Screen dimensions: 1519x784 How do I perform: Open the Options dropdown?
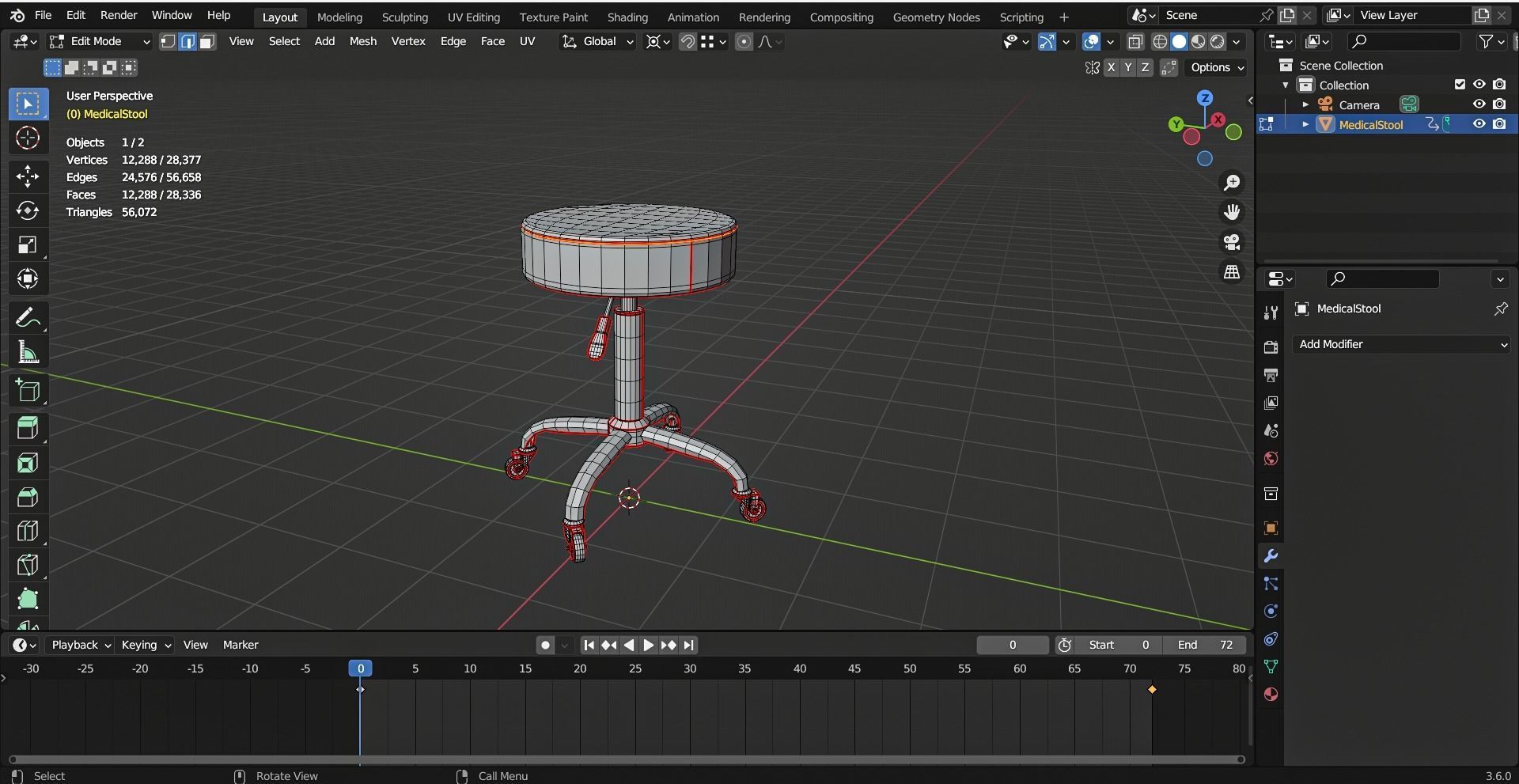click(x=1217, y=67)
